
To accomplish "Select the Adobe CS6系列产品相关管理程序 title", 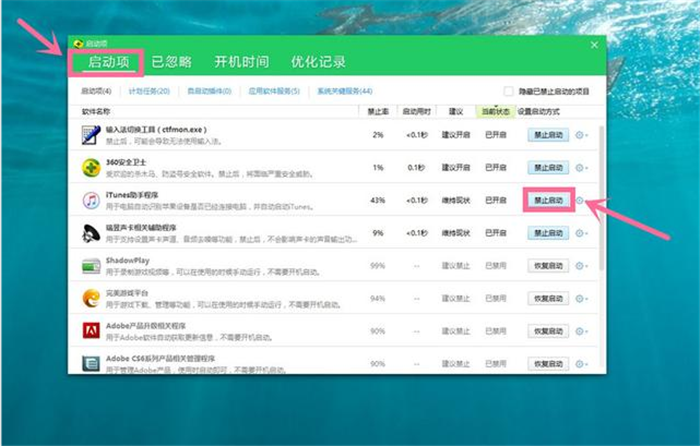I will pos(161,358).
